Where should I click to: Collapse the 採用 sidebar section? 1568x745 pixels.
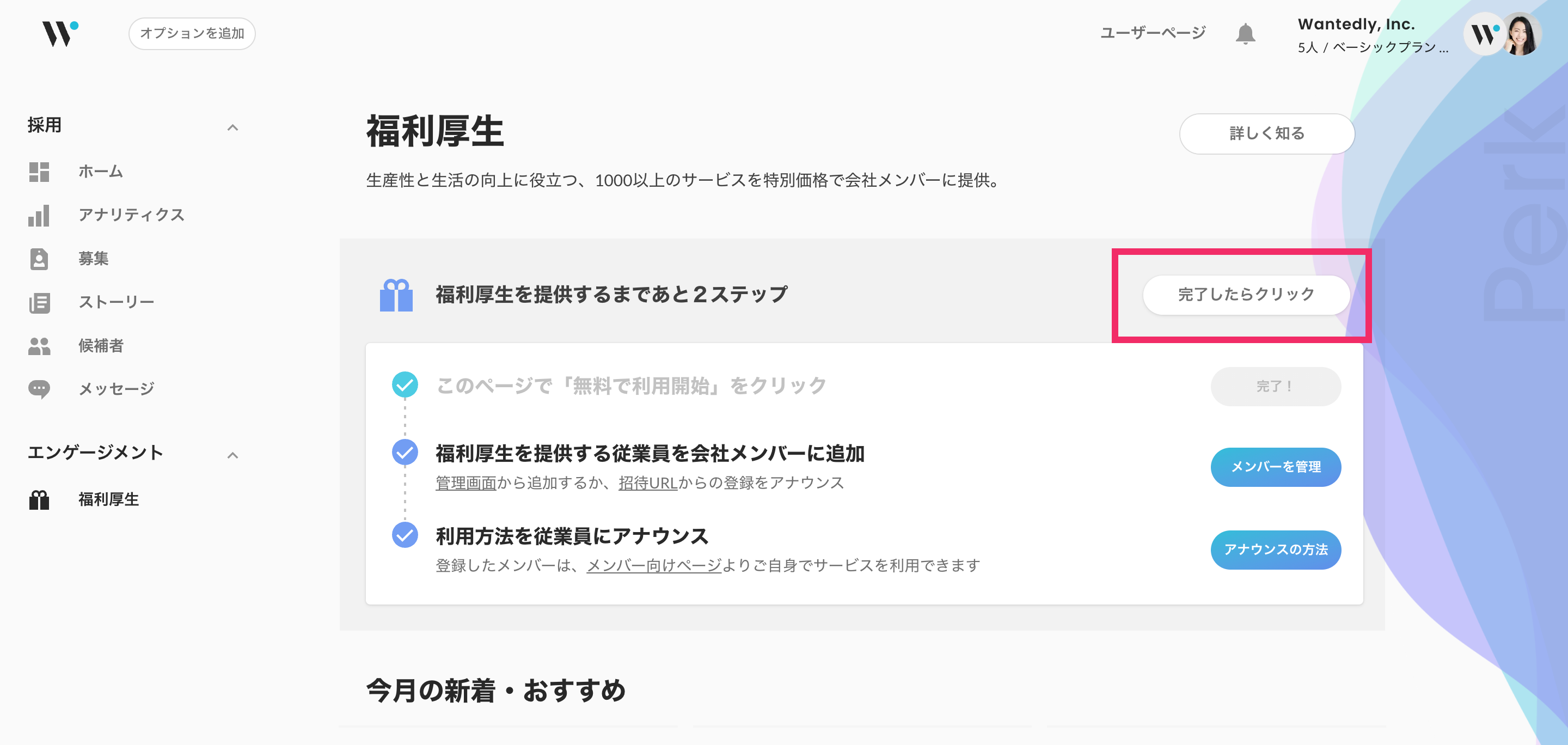point(232,127)
